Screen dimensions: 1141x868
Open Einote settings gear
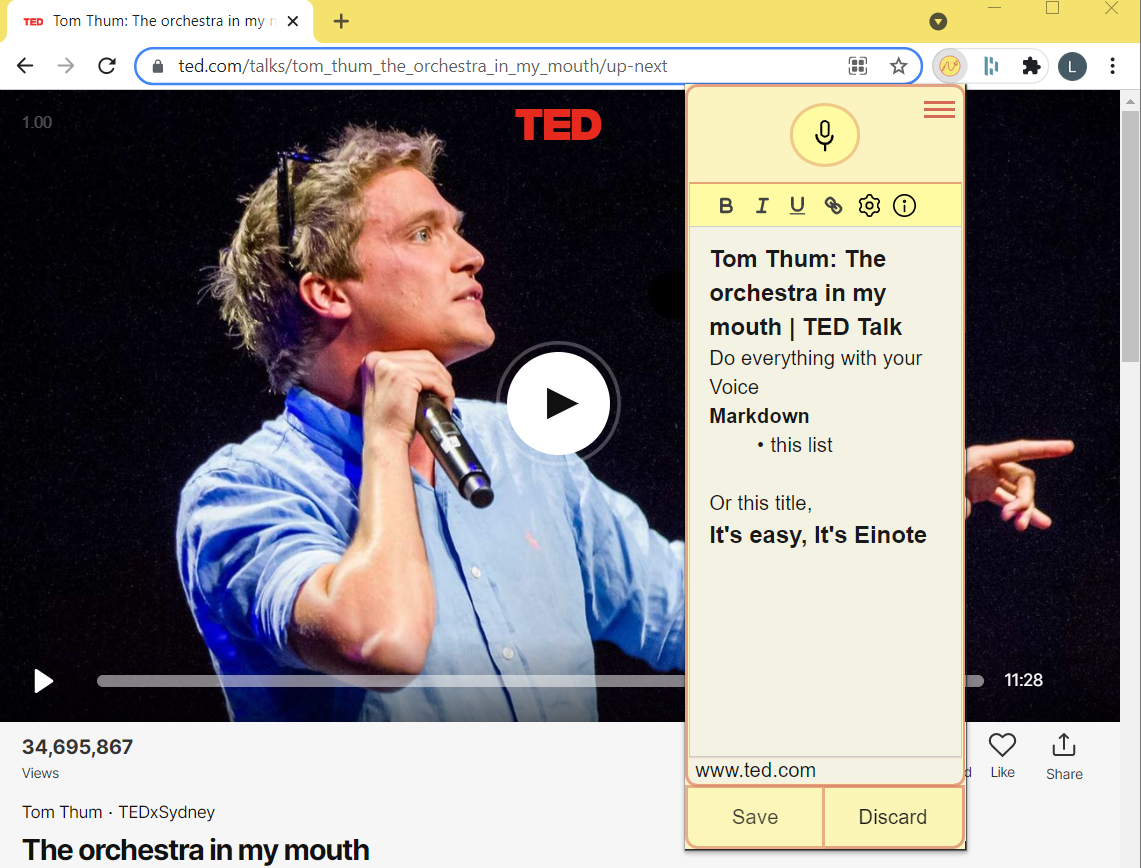coord(869,206)
